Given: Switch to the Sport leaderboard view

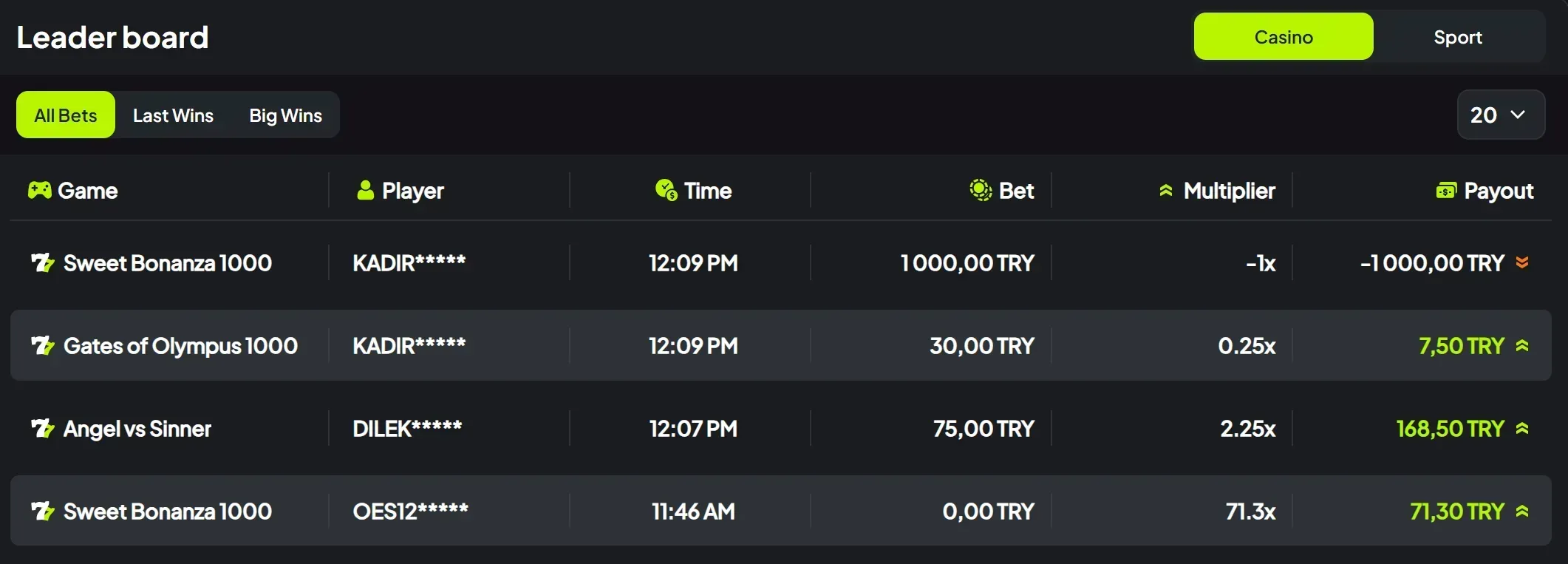Looking at the screenshot, I should 1457,36.
